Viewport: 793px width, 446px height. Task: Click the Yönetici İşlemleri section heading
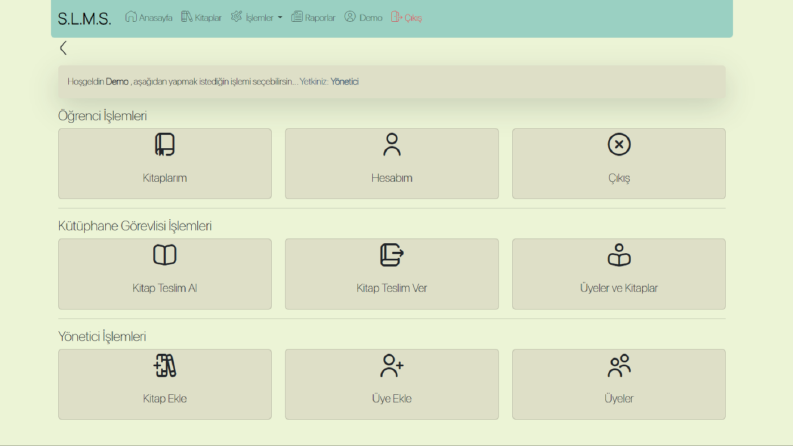point(102,336)
